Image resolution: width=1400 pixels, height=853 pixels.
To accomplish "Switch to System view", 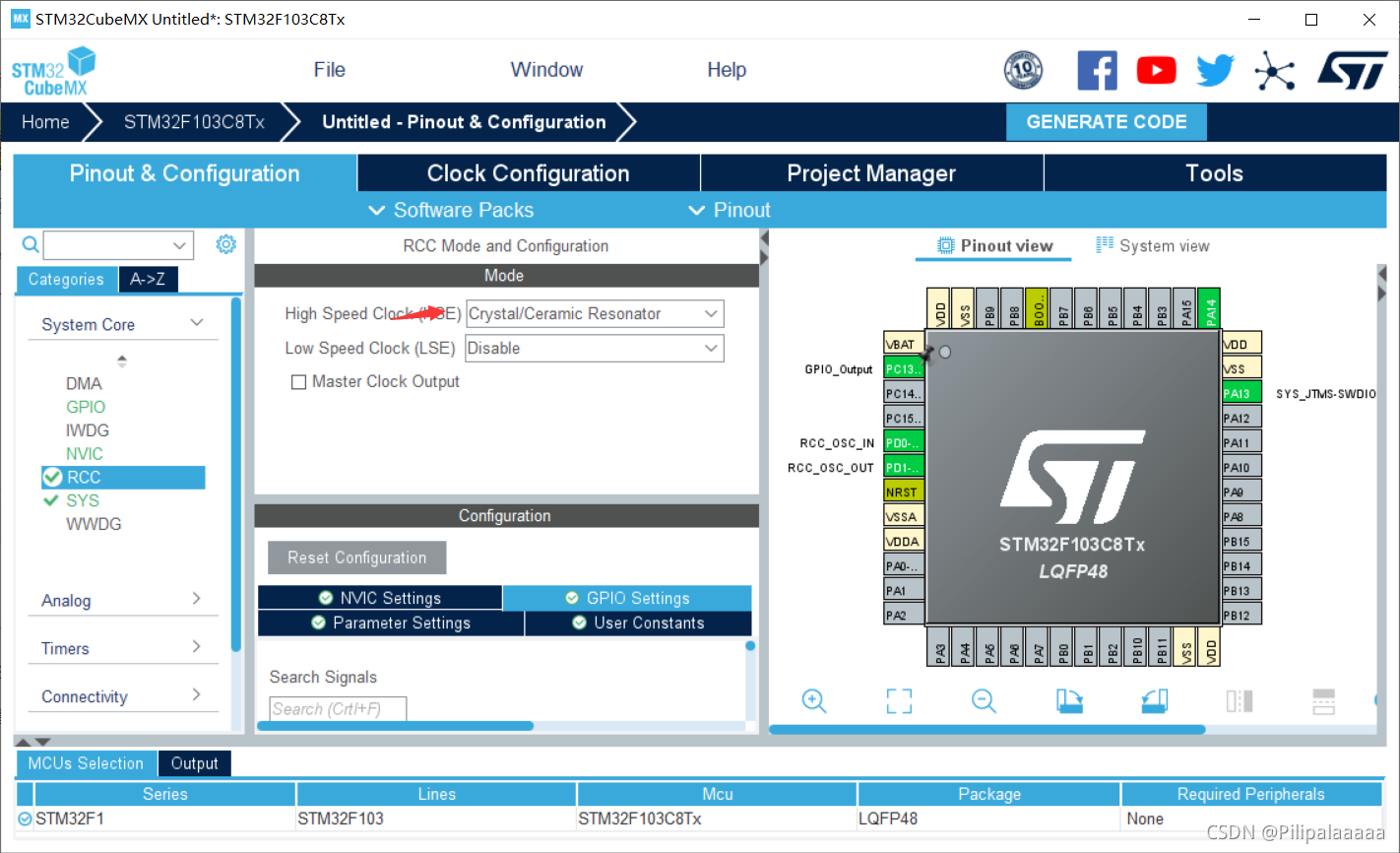I will click(1153, 246).
